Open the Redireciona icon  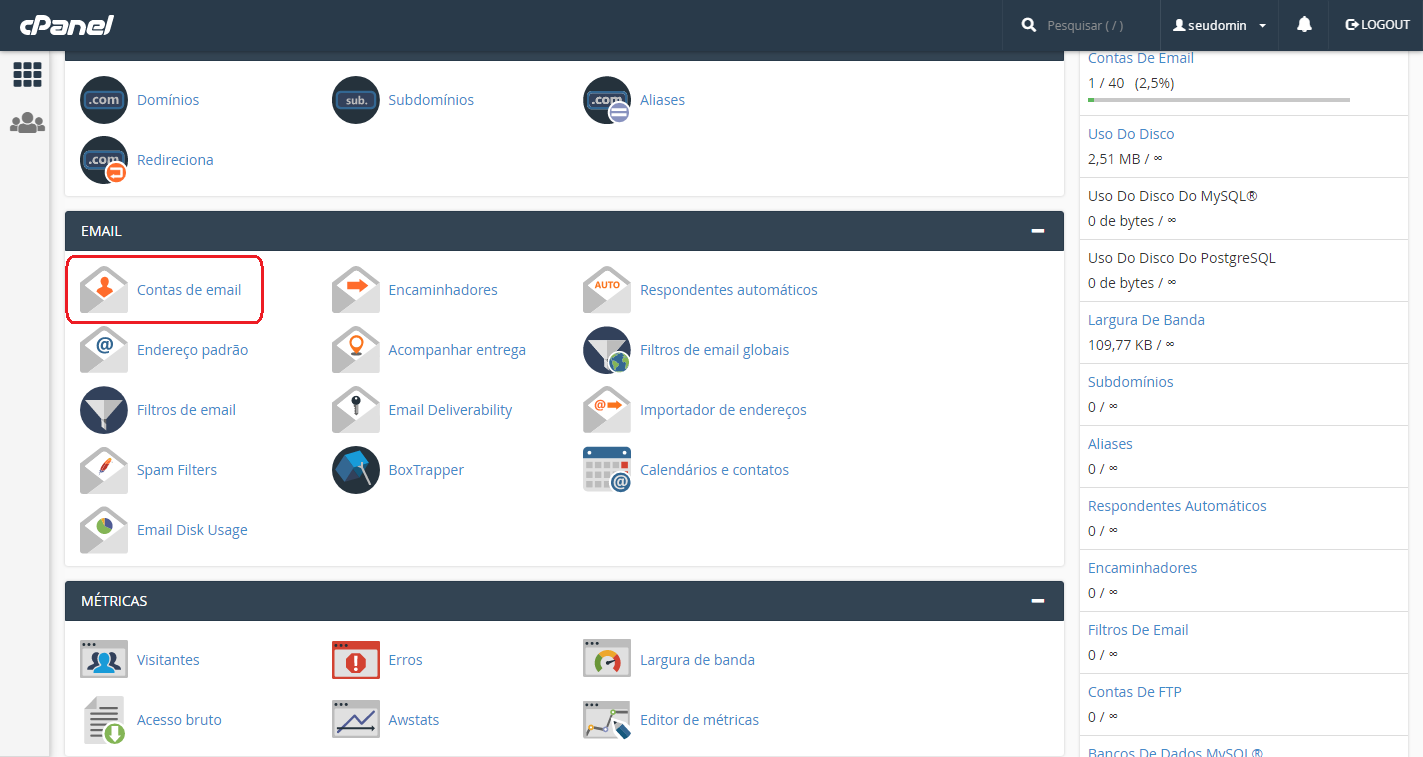click(104, 160)
